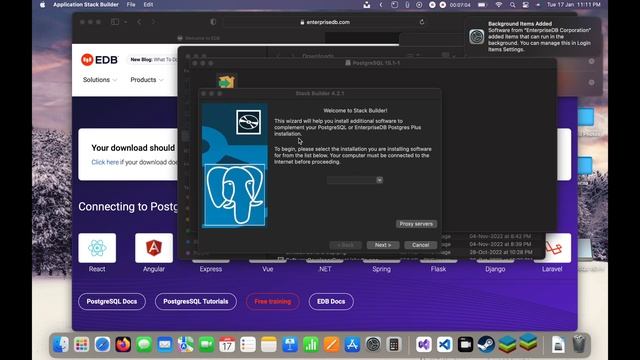Open the PostgreSQL installer icon in Finder window

click(226, 82)
